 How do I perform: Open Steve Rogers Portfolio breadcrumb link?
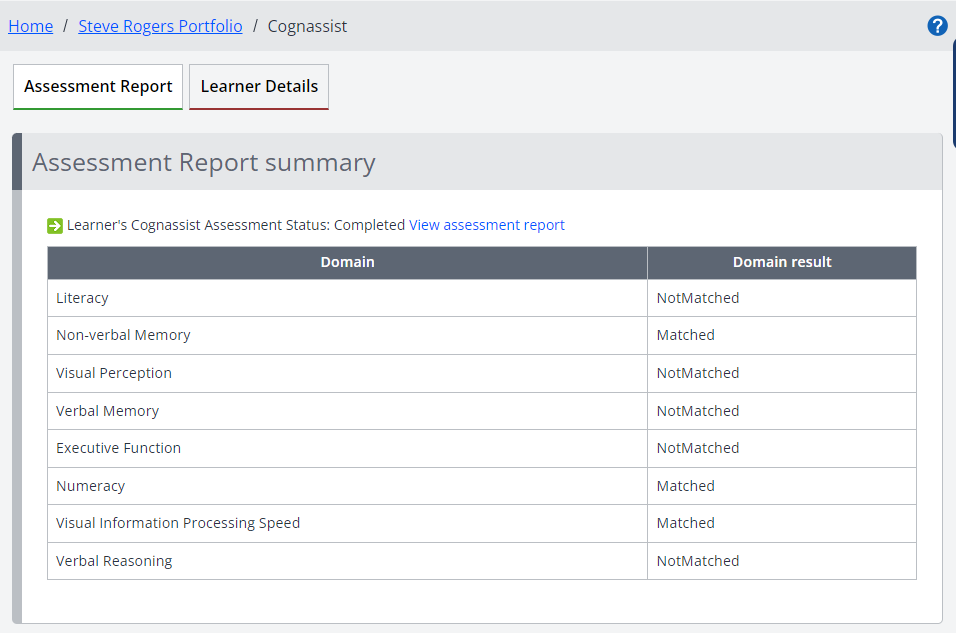pyautogui.click(x=160, y=26)
